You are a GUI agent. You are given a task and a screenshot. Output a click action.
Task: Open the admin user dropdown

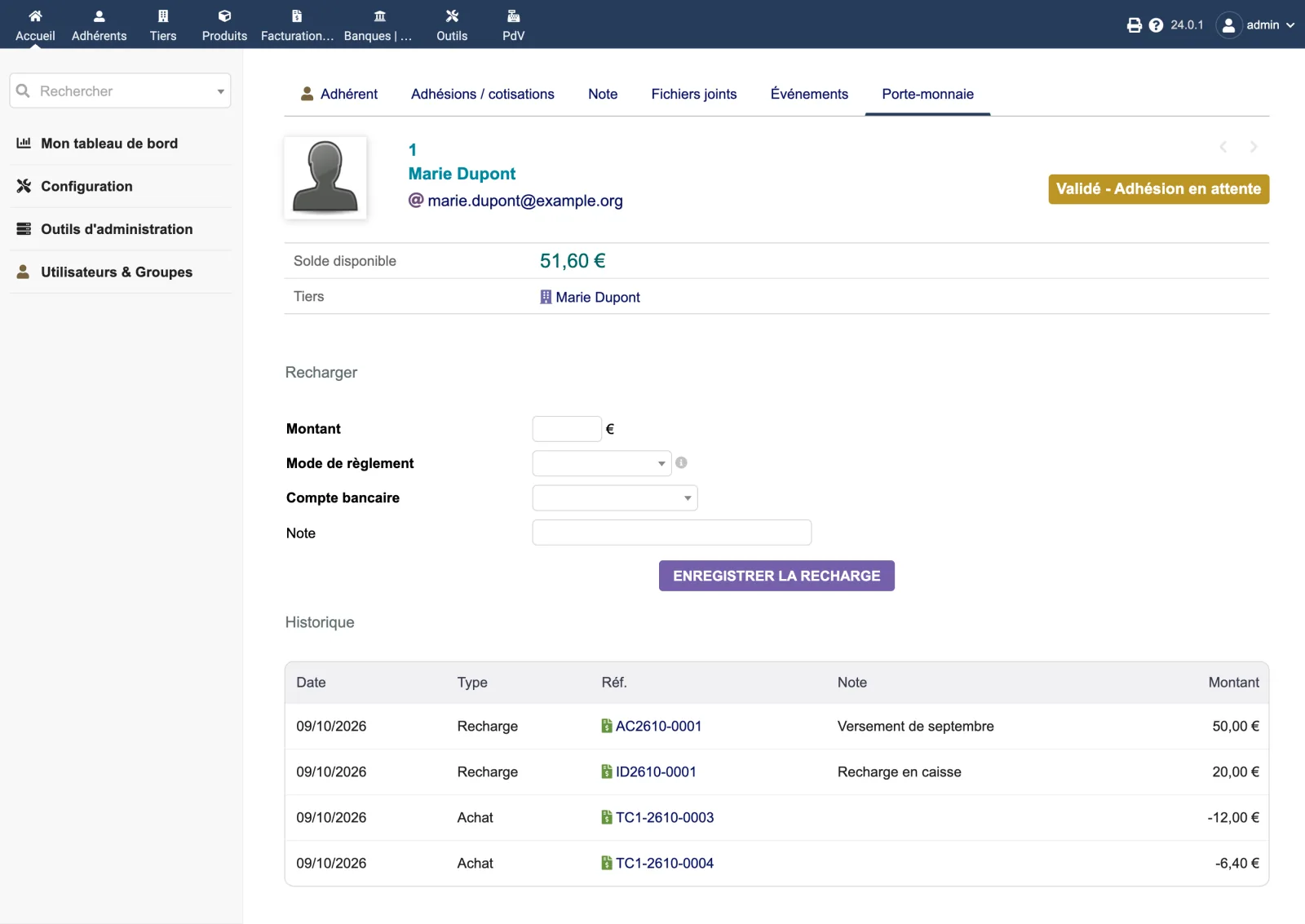click(x=1256, y=25)
